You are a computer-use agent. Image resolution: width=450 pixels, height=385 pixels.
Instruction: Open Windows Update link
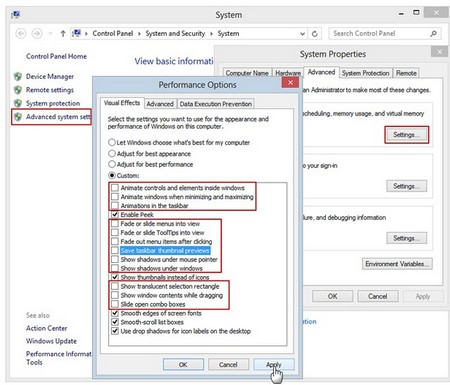pos(51,341)
